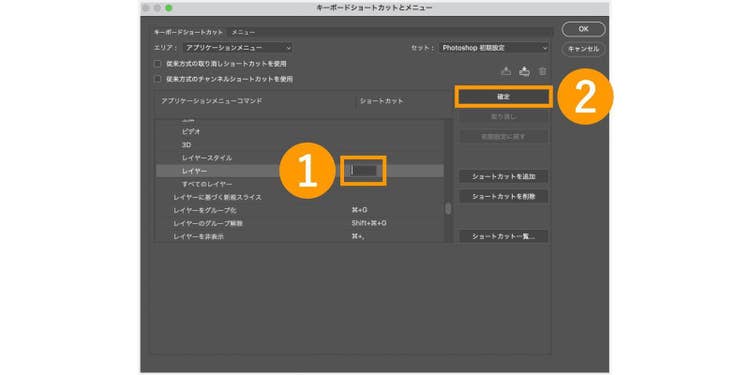Open the エリア dropdown (アプリケーションメニュー)
Screen dimensions: 750x375
[238, 48]
